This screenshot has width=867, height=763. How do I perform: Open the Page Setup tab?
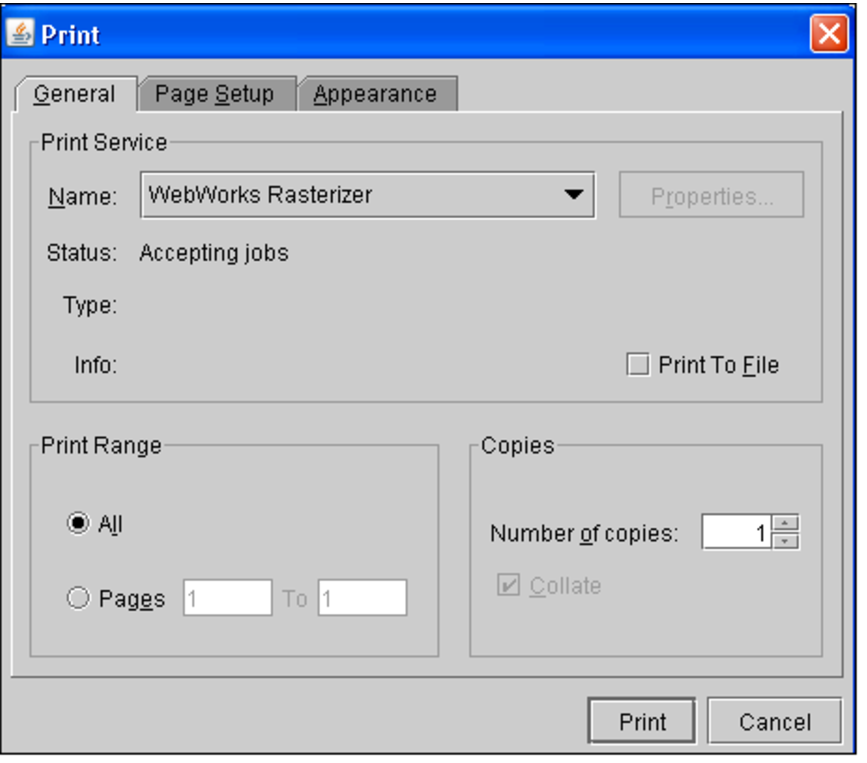pos(214,94)
